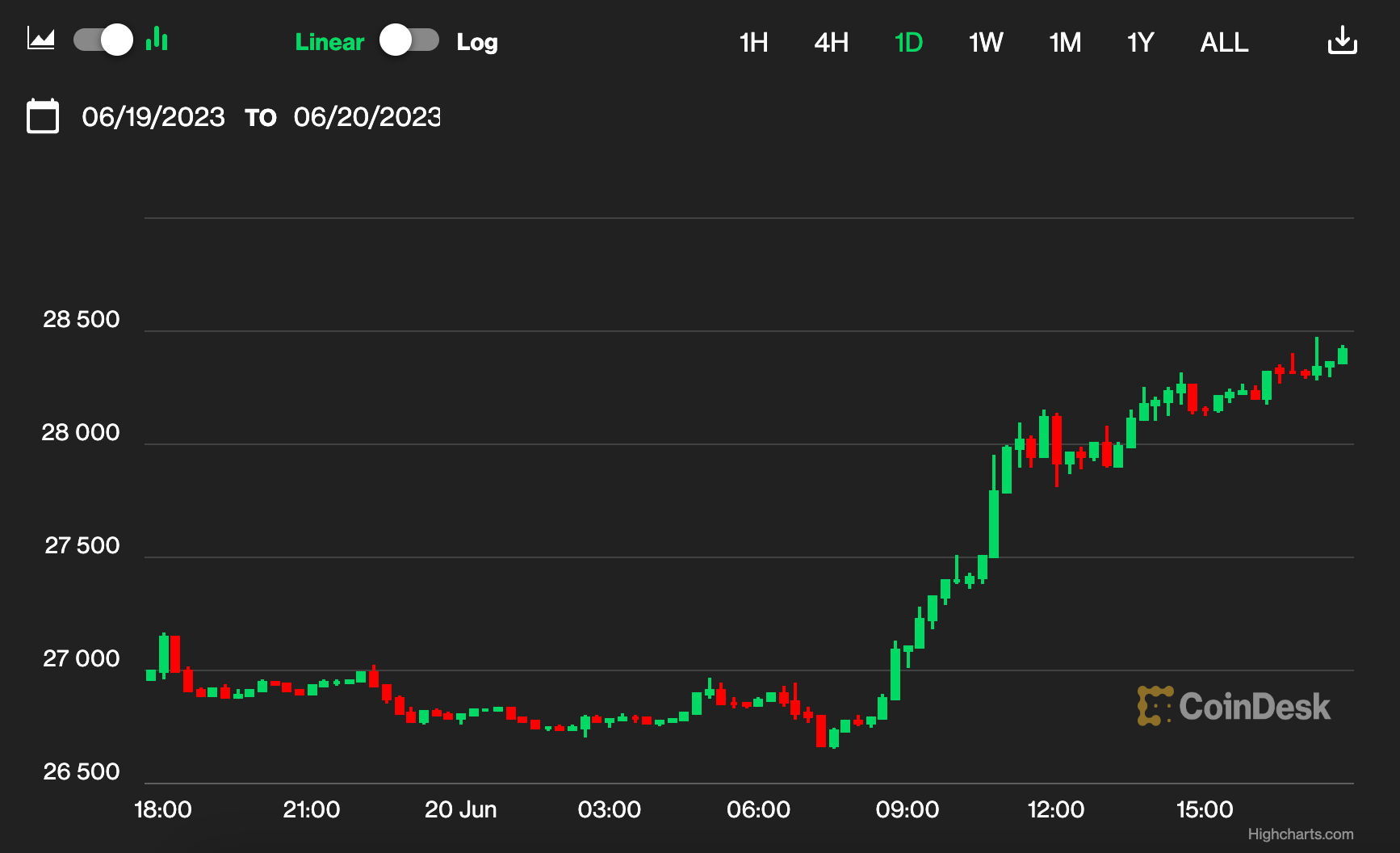The width and height of the screenshot is (1400, 853).
Task: Select the 1D timeframe
Action: point(908,42)
